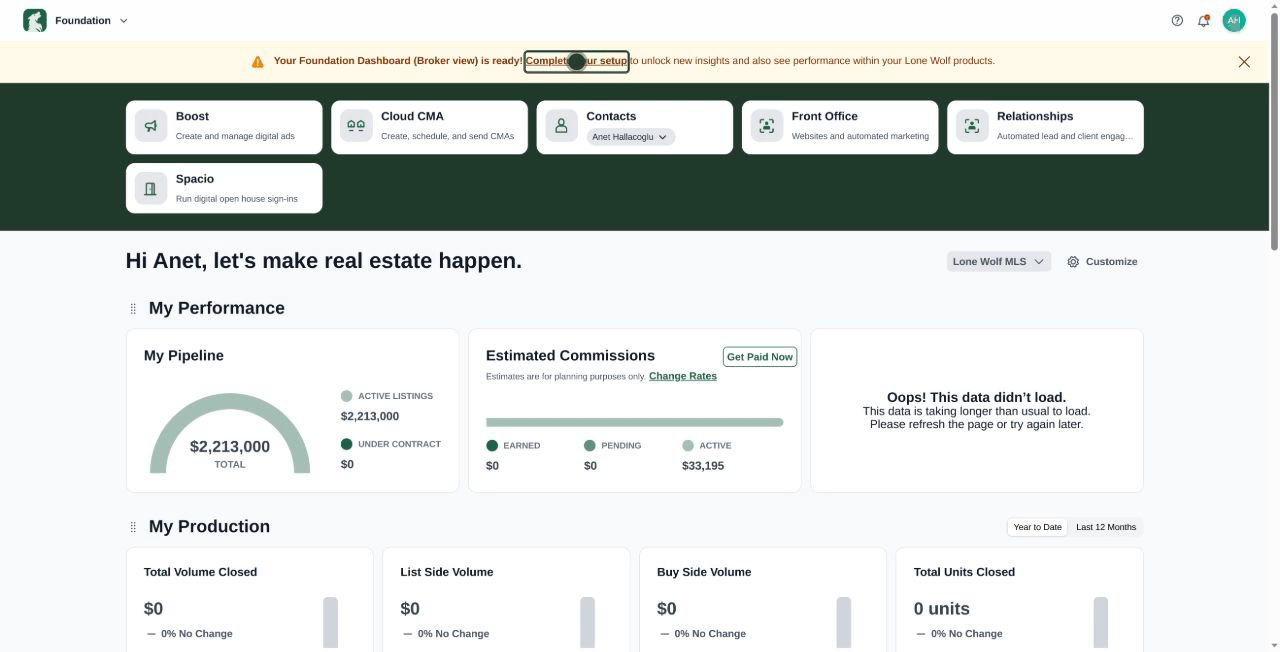The height and width of the screenshot is (652, 1280).
Task: Click the Active Listings legend dot
Action: tap(347, 396)
